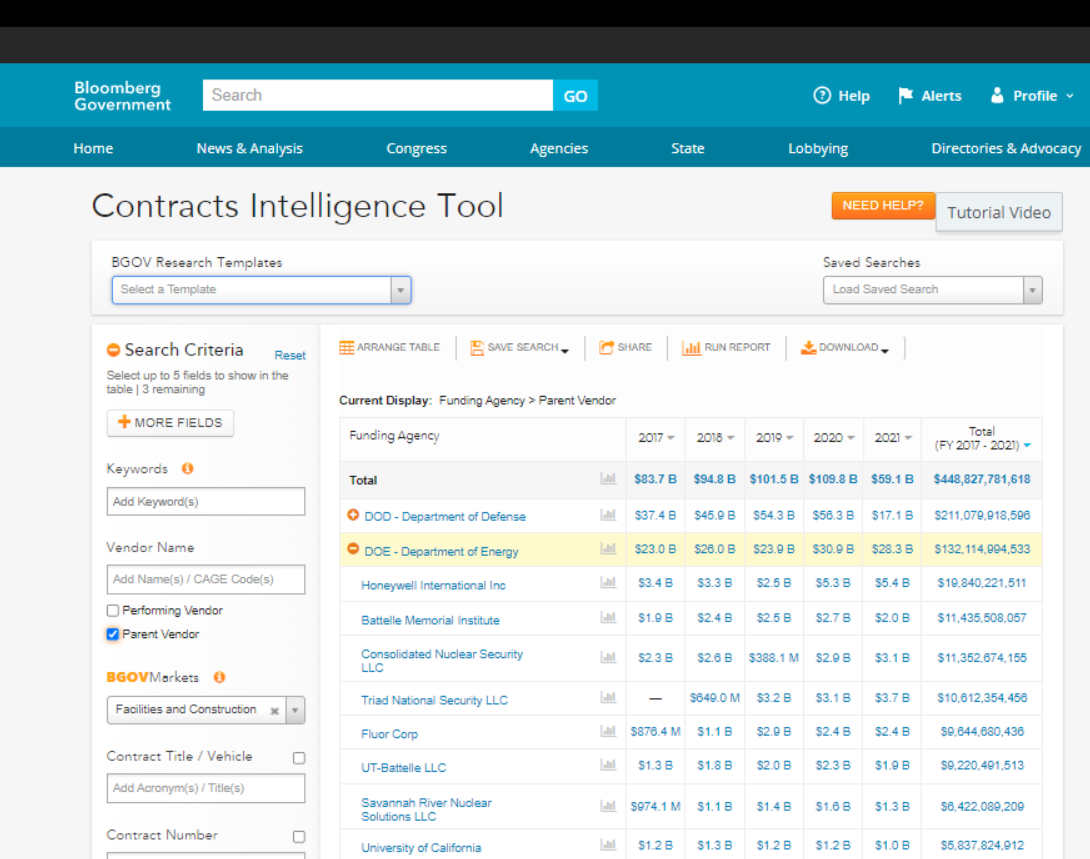
Task: Open chart icon for Triad National Security
Action: tap(608, 698)
